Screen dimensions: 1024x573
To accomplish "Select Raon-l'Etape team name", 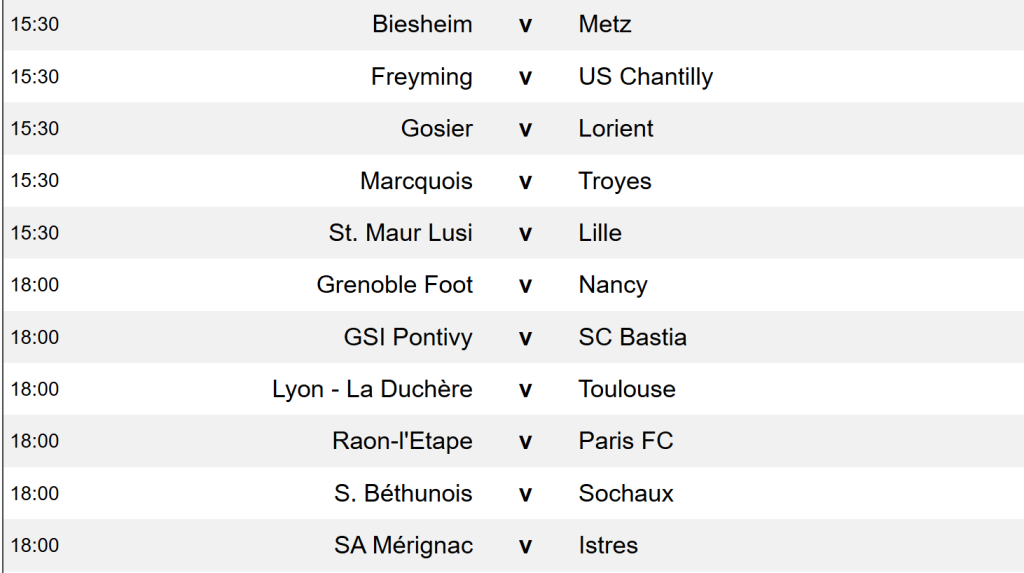I will (x=402, y=441).
